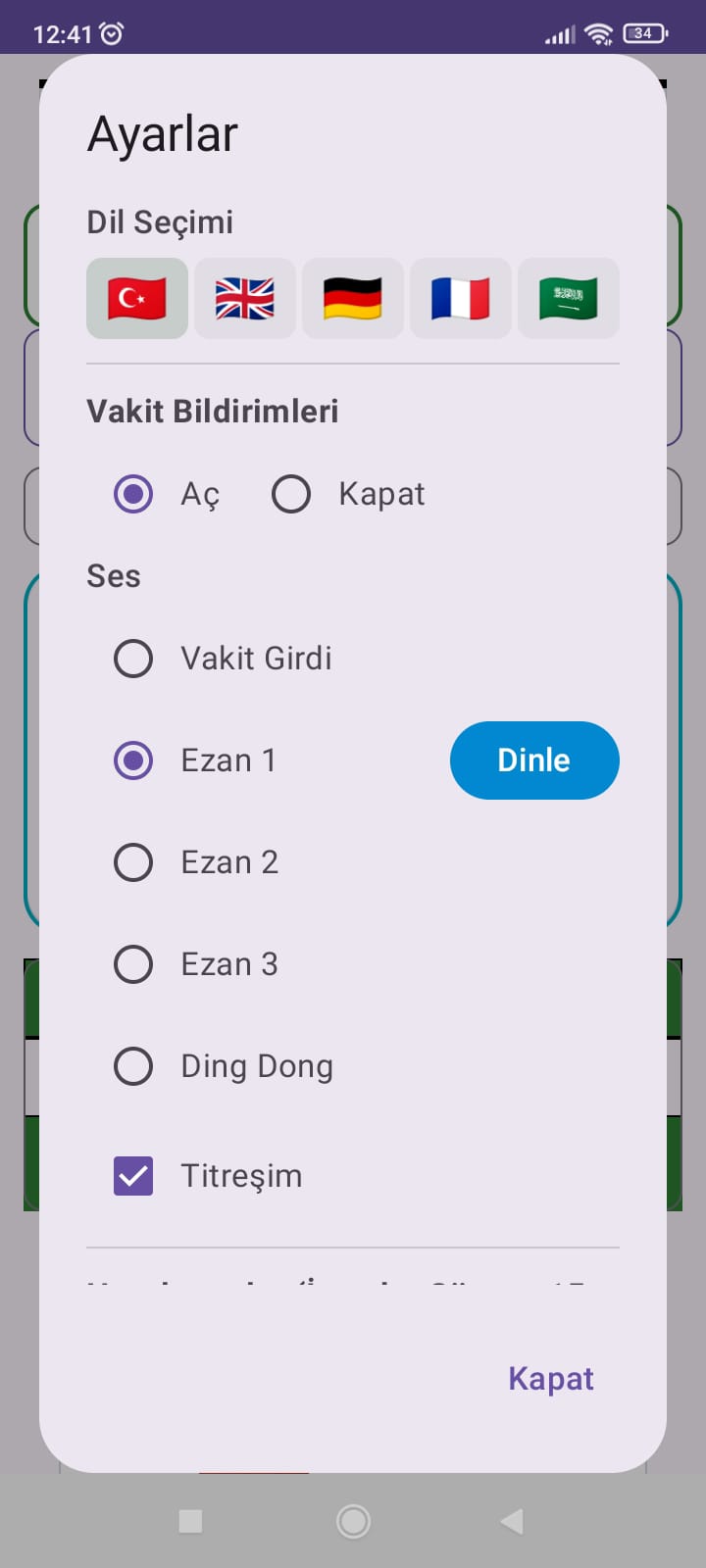Select Ezan 2 as notification sound

coord(133,862)
